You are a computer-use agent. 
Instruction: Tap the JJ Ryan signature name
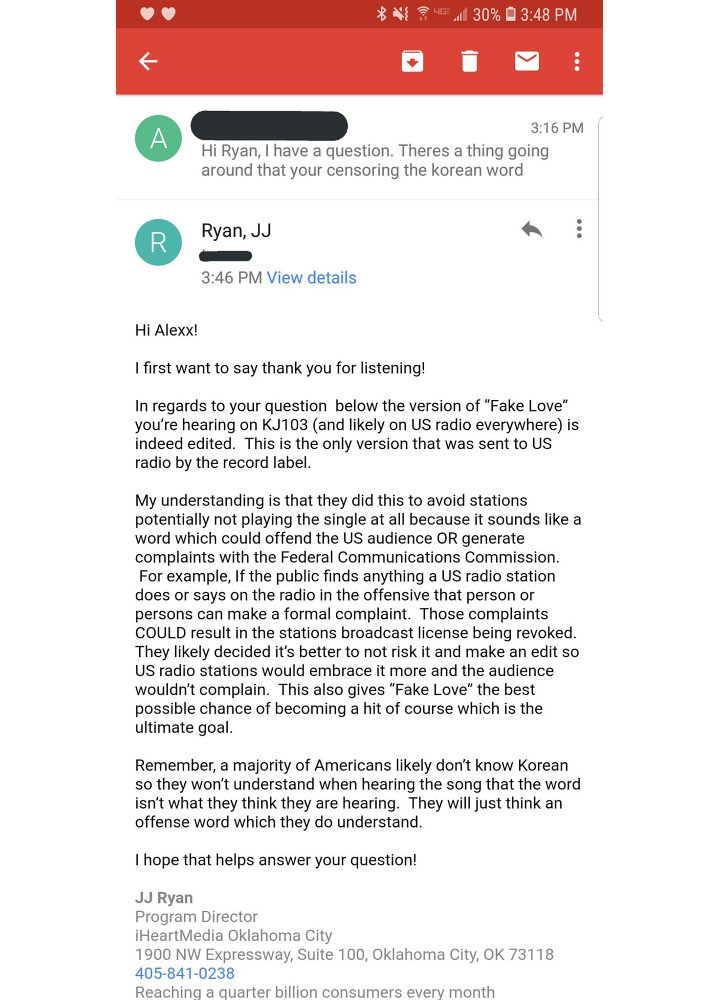pos(164,898)
